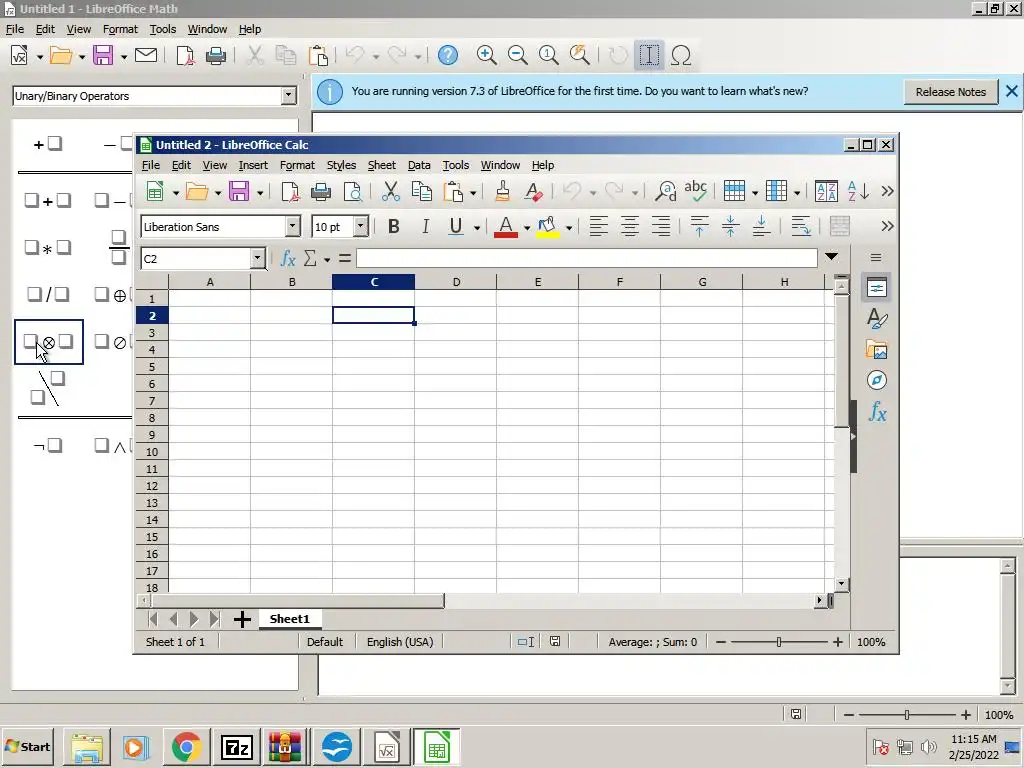Open the sidebar Styles deck

point(876,319)
